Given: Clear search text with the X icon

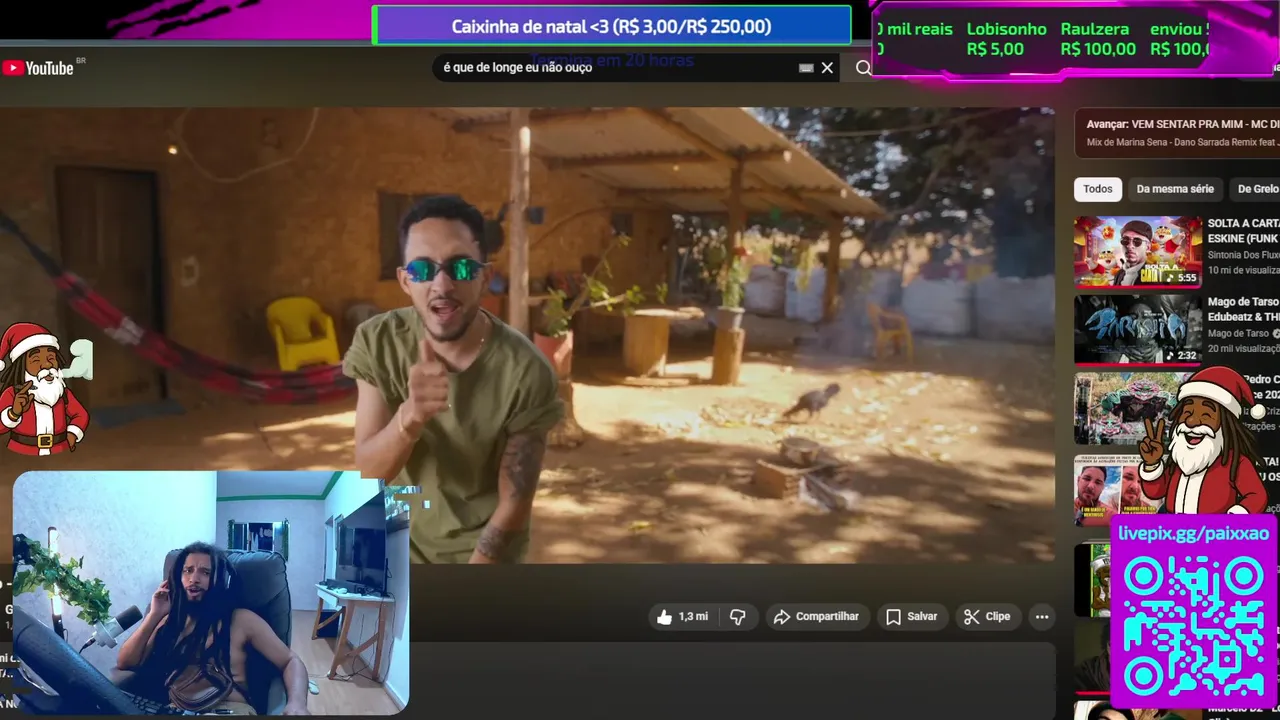Looking at the screenshot, I should pyautogui.click(x=827, y=68).
